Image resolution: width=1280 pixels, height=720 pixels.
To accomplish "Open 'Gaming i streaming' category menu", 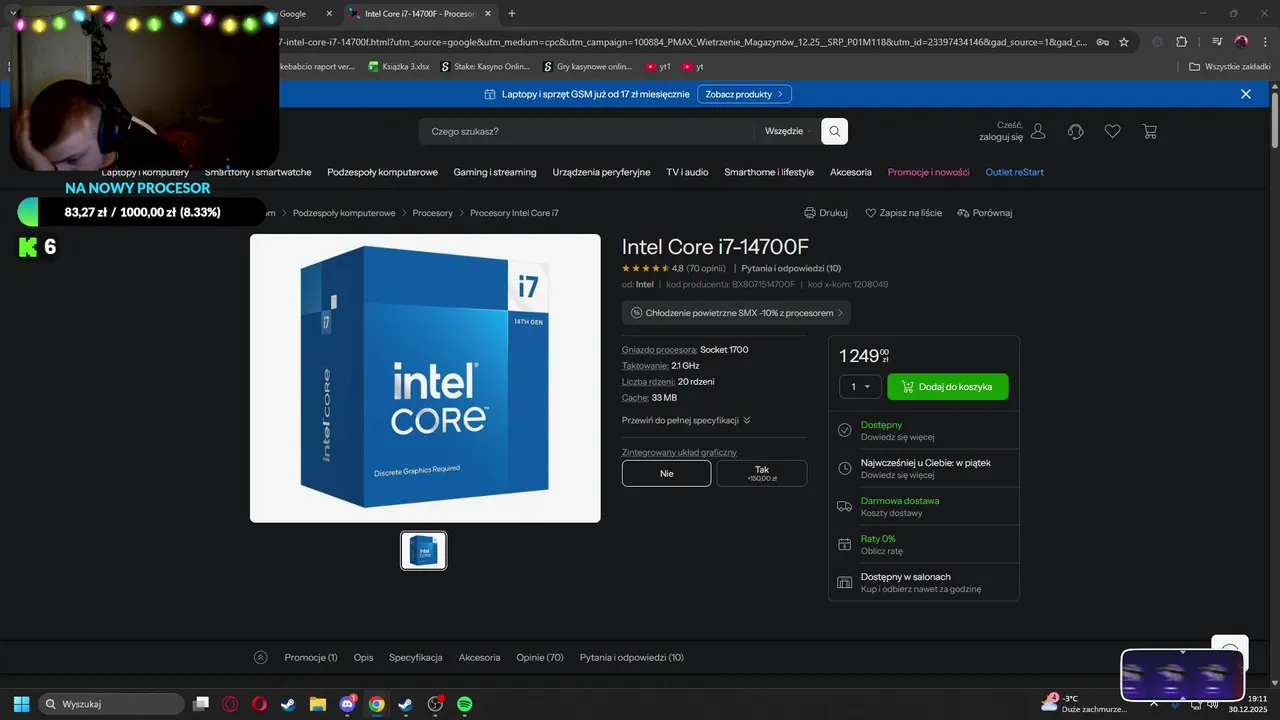I will [495, 172].
